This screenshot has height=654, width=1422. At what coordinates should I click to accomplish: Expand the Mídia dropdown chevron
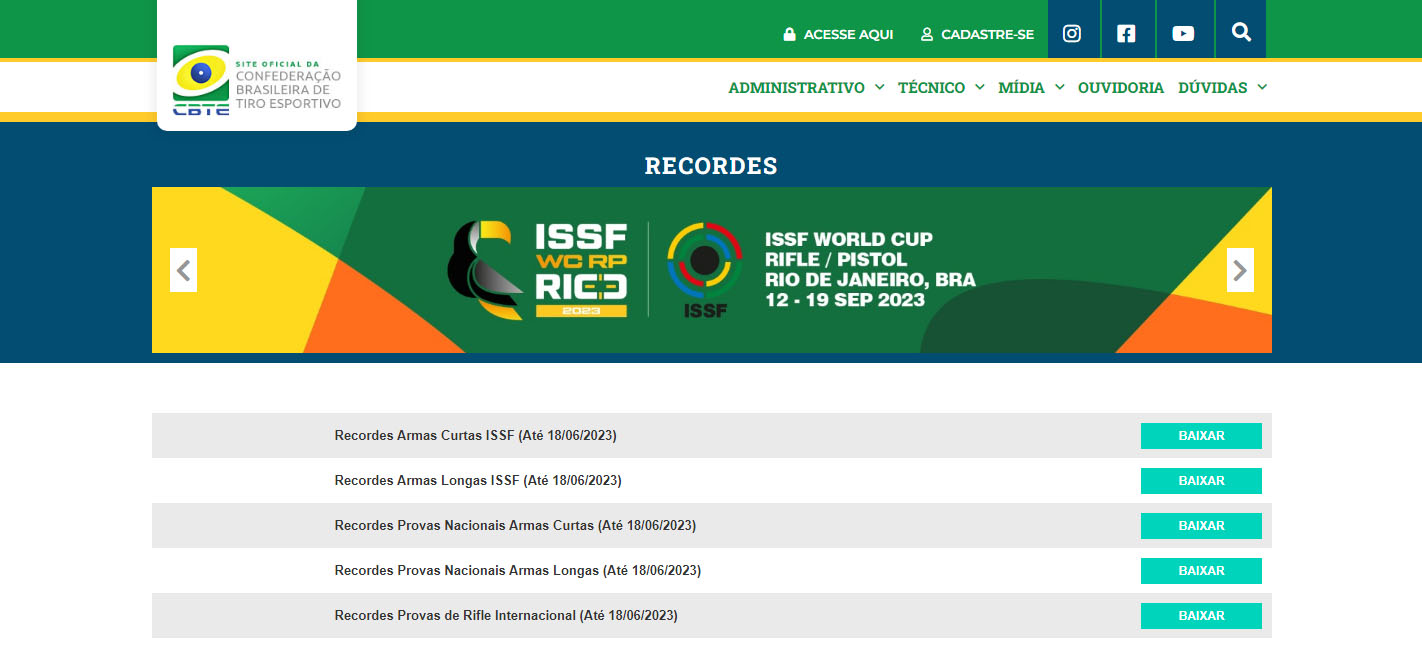pos(1059,87)
